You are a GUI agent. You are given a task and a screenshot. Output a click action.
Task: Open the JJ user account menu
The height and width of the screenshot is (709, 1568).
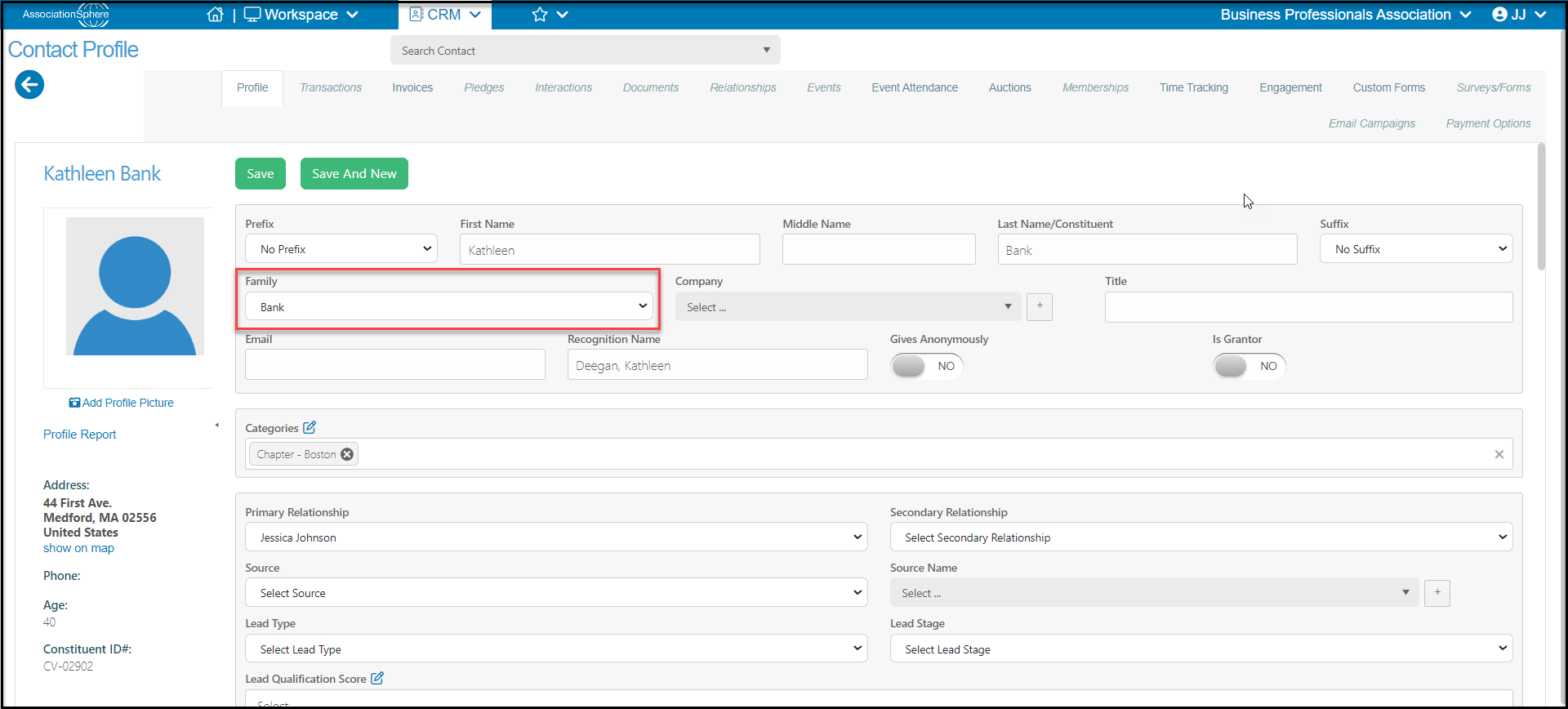click(1519, 15)
